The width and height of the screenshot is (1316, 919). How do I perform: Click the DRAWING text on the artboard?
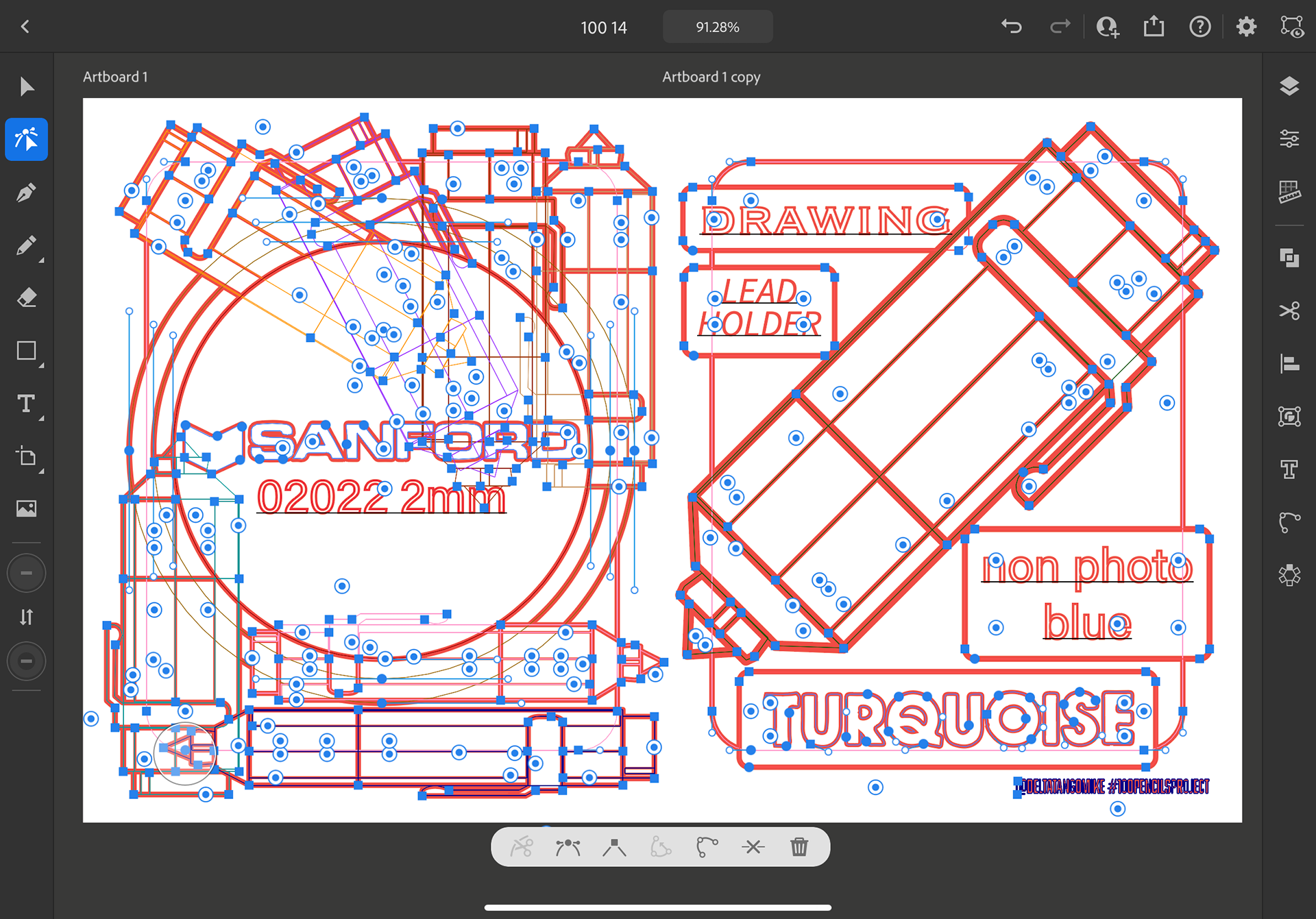[825, 221]
